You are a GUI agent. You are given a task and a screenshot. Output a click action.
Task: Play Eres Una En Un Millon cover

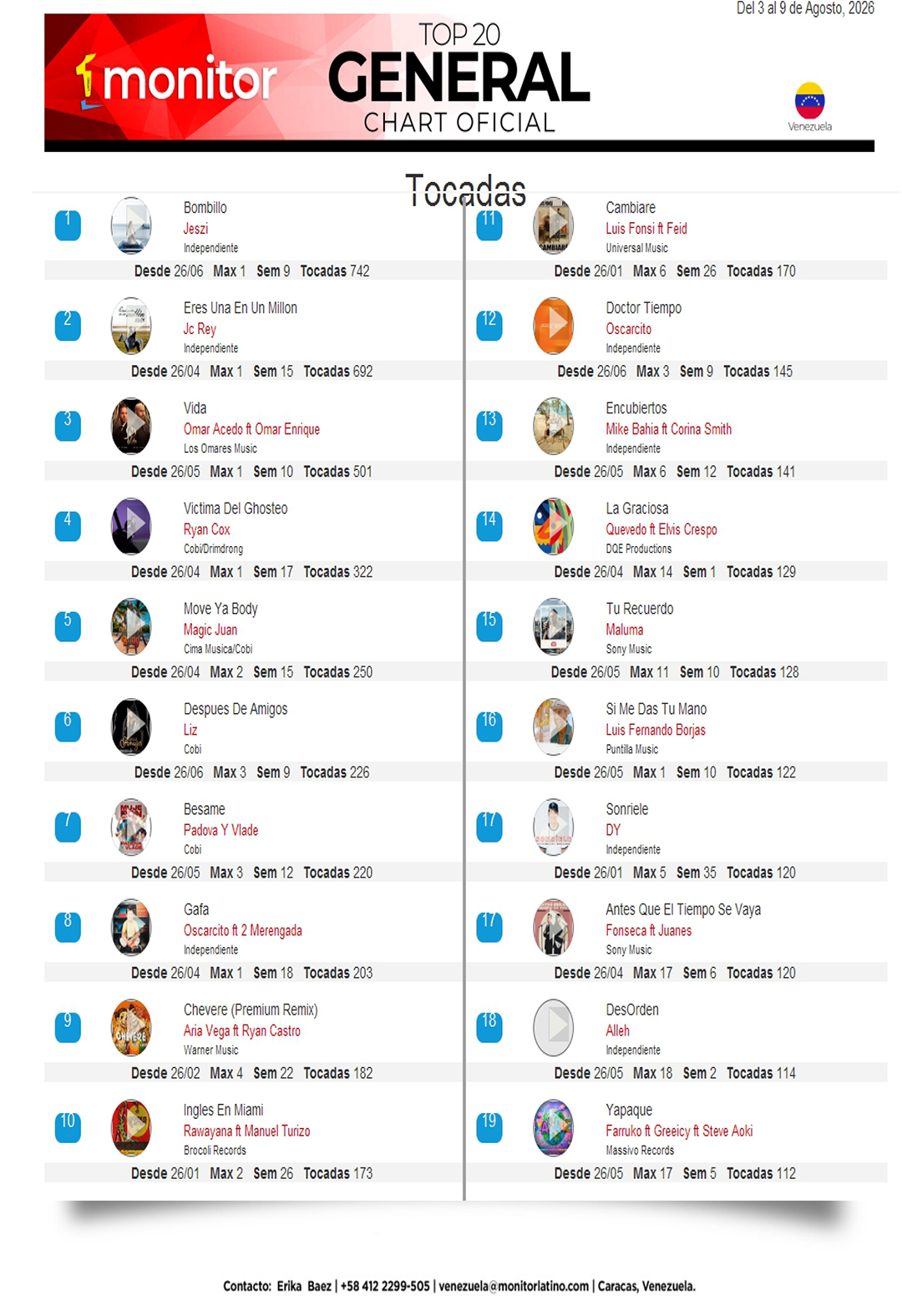(x=131, y=326)
